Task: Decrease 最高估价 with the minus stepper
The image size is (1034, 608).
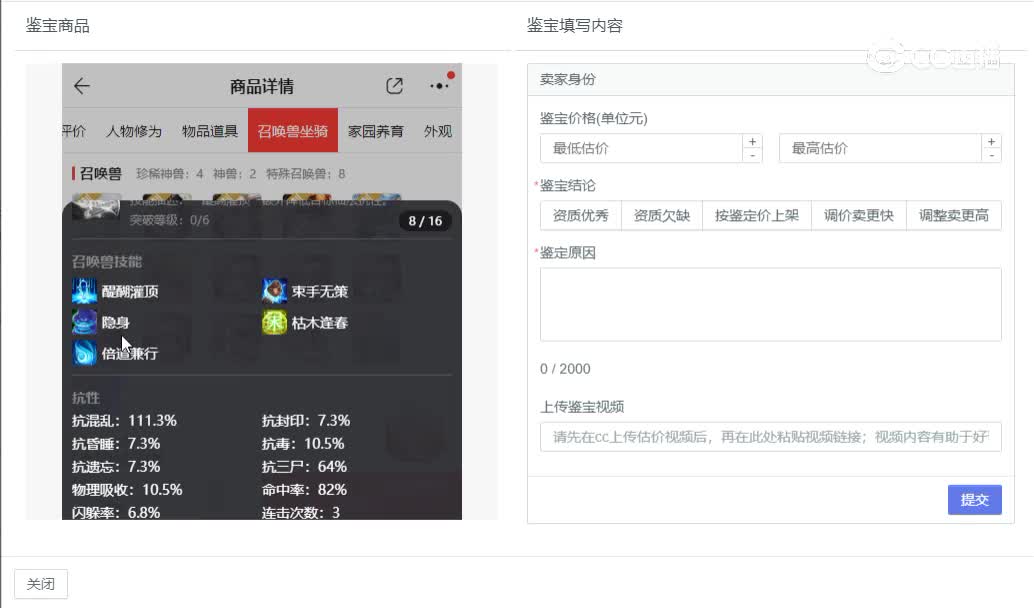Action: 991,156
